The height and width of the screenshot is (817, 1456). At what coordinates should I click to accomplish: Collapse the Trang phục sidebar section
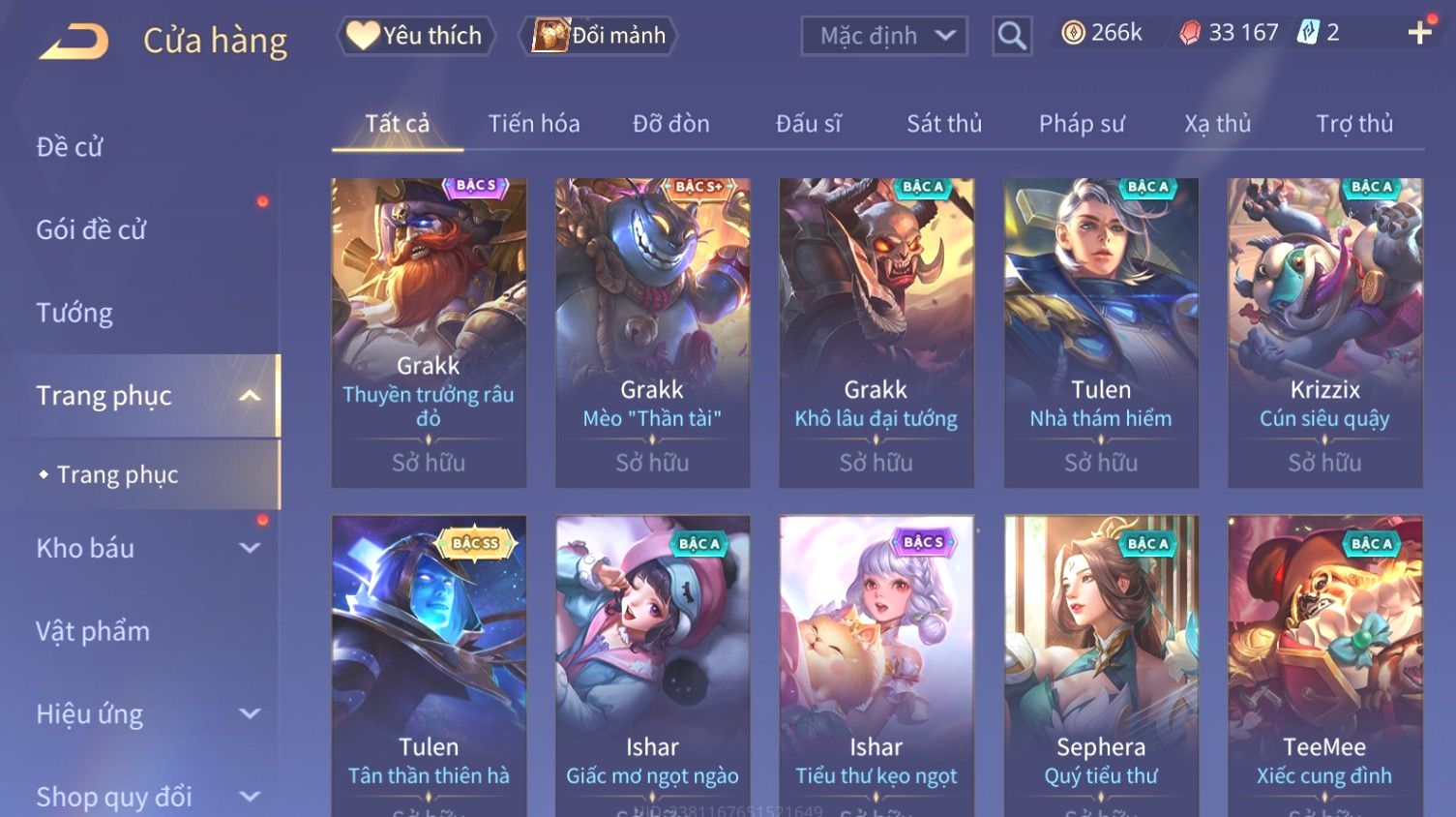point(250,396)
